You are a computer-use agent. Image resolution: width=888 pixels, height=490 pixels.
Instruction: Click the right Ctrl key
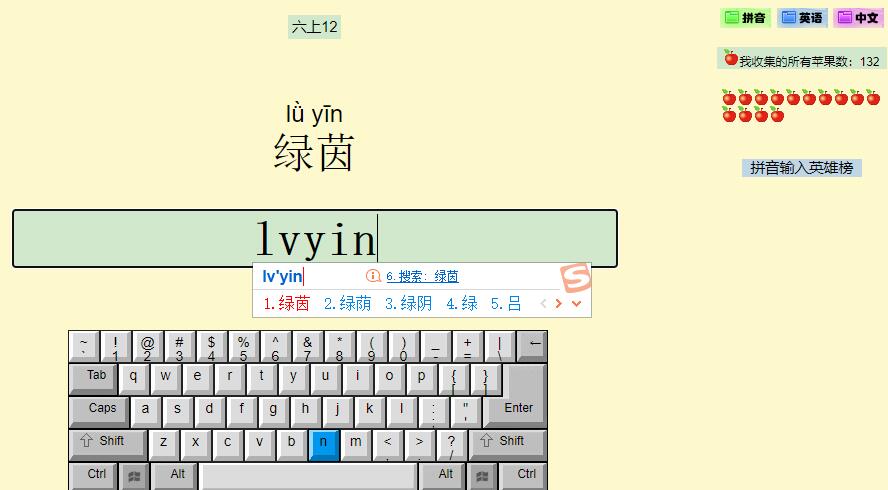[x=523, y=477]
